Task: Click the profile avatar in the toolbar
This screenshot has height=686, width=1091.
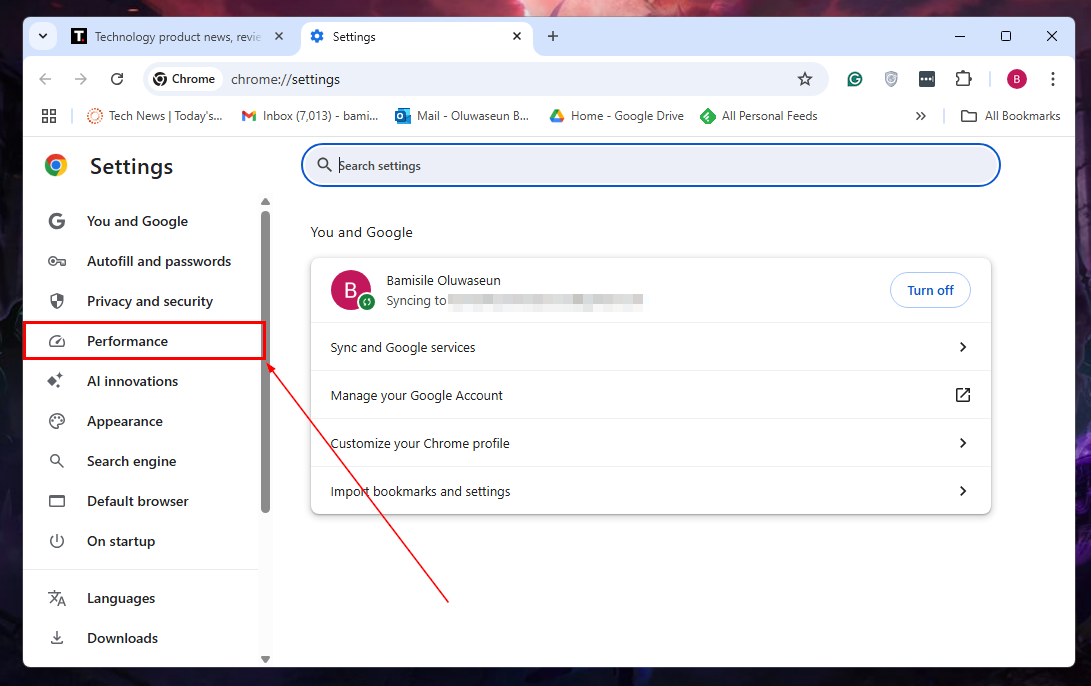Action: (x=1016, y=79)
